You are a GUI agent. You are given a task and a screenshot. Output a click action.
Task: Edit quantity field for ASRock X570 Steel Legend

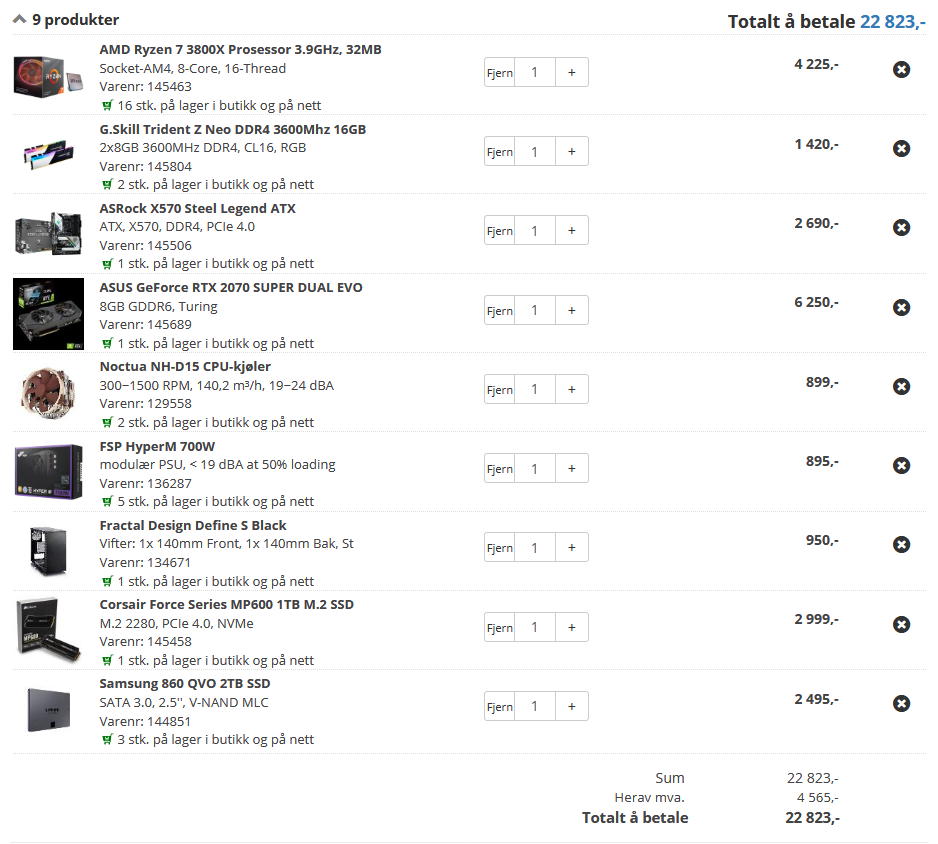pos(535,230)
